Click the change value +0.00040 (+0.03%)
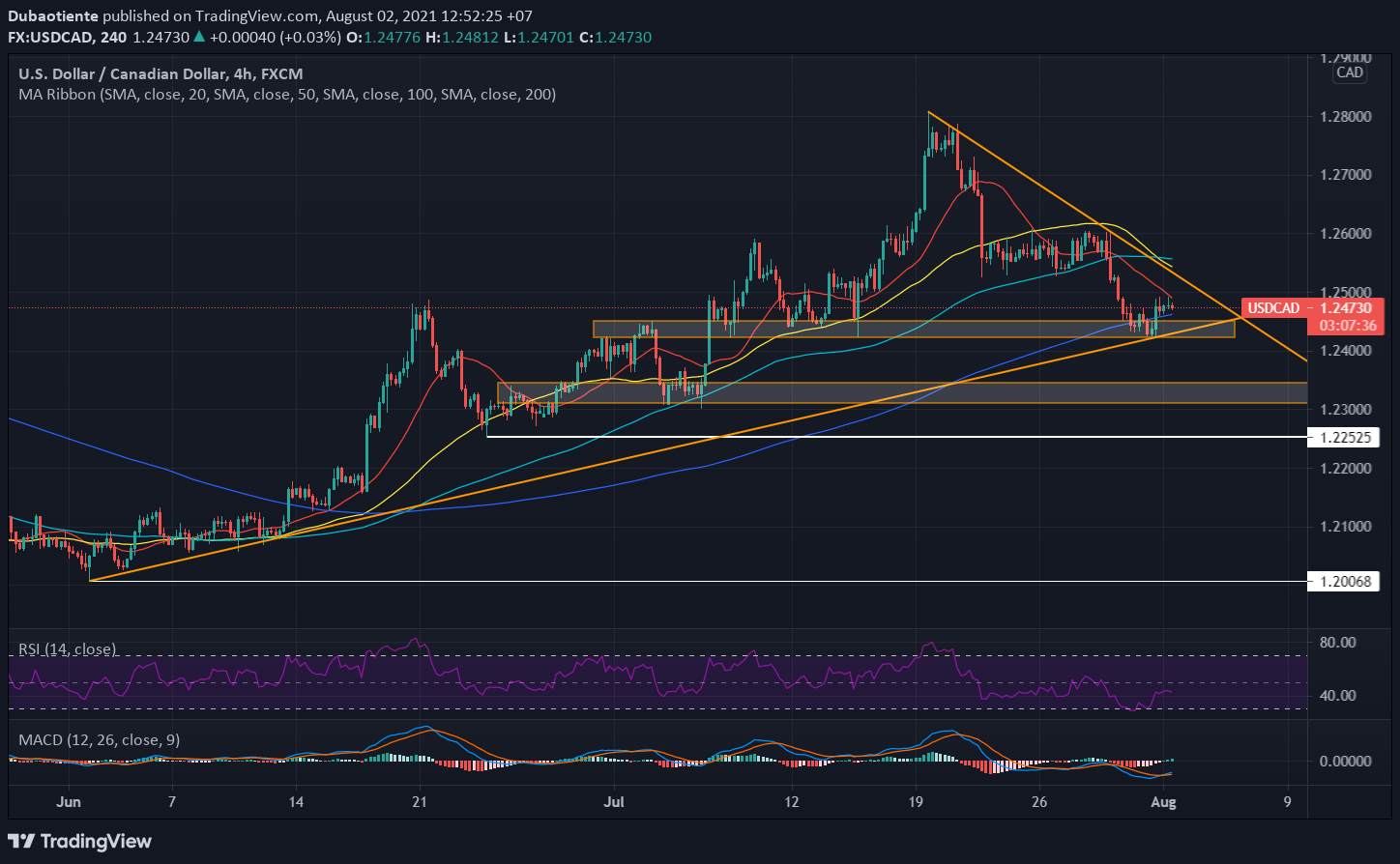The image size is (1400, 864). point(275,37)
